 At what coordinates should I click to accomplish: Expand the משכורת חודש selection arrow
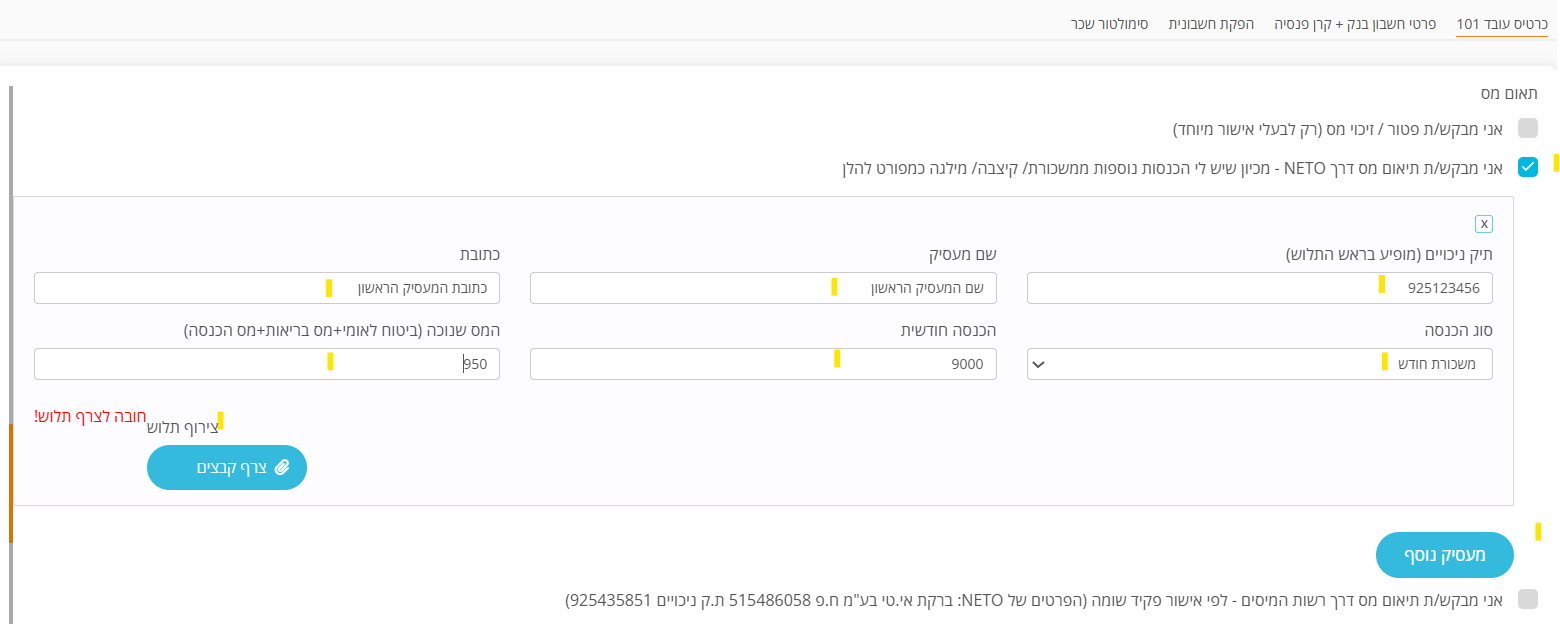pyautogui.click(x=1039, y=364)
